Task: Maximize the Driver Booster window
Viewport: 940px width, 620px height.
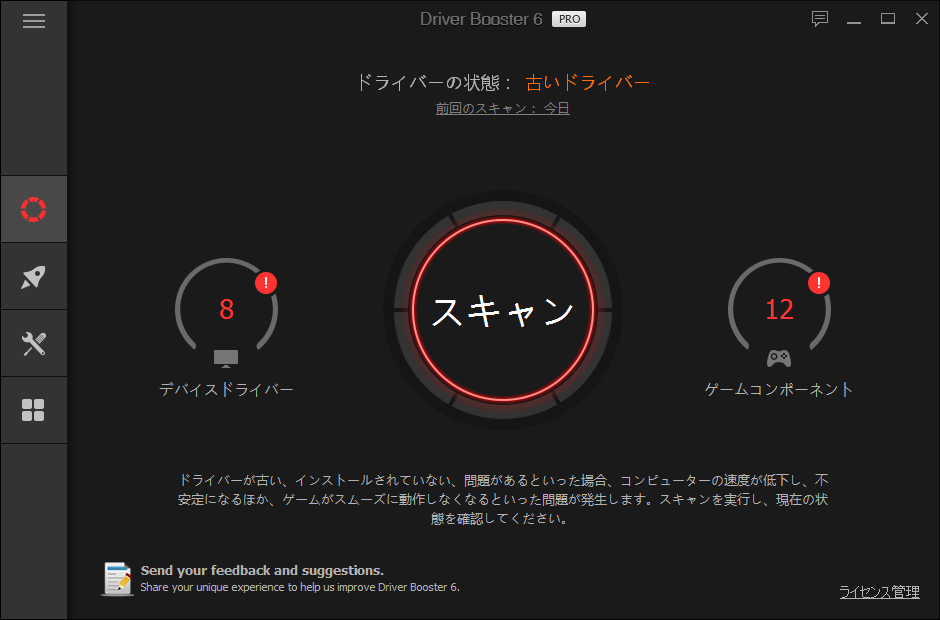Action: [888, 19]
